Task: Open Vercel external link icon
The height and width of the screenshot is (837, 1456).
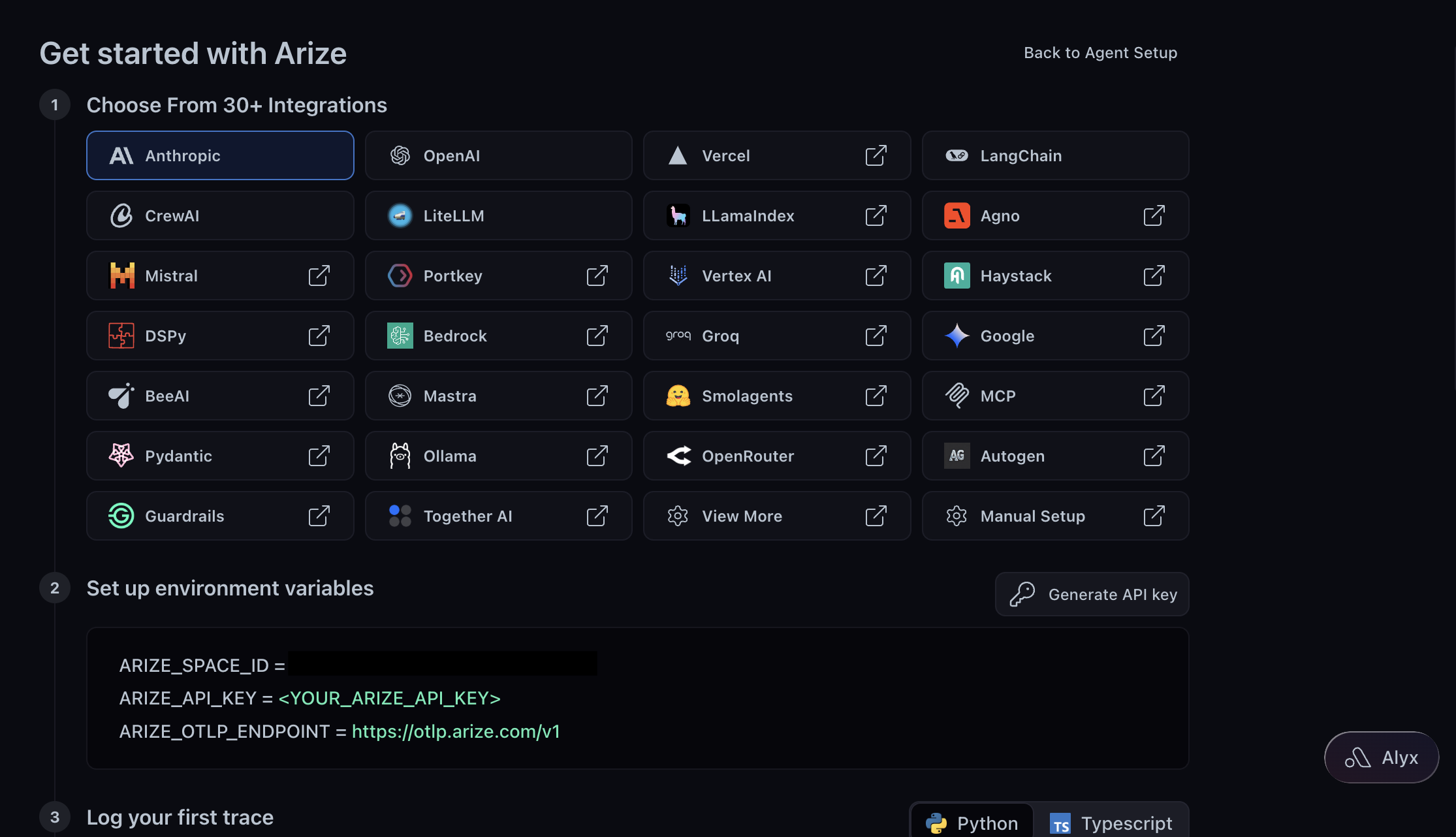Action: pos(876,155)
